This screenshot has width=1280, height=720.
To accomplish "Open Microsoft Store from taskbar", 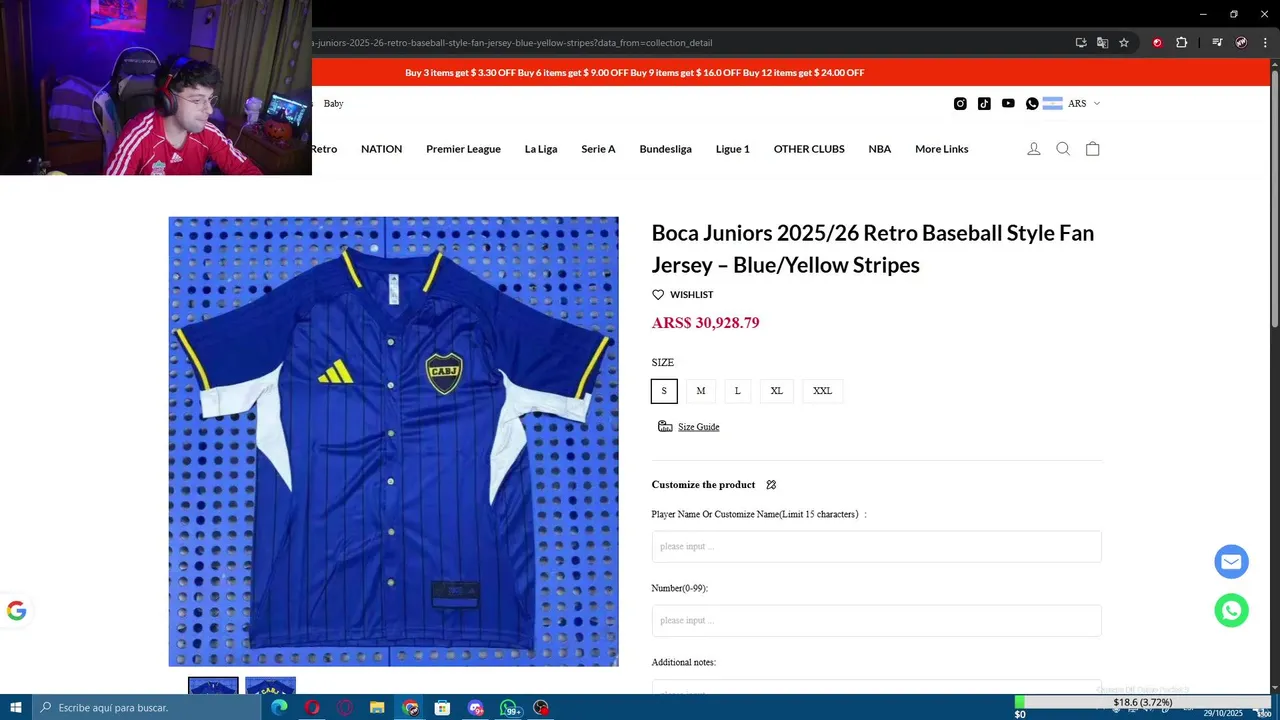I will [x=442, y=708].
